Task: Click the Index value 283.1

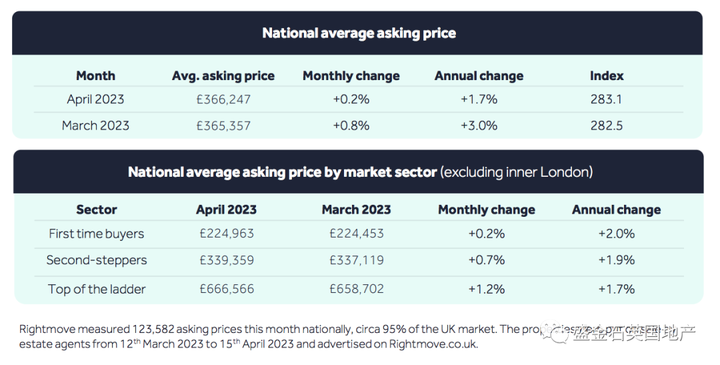Action: coord(606,99)
